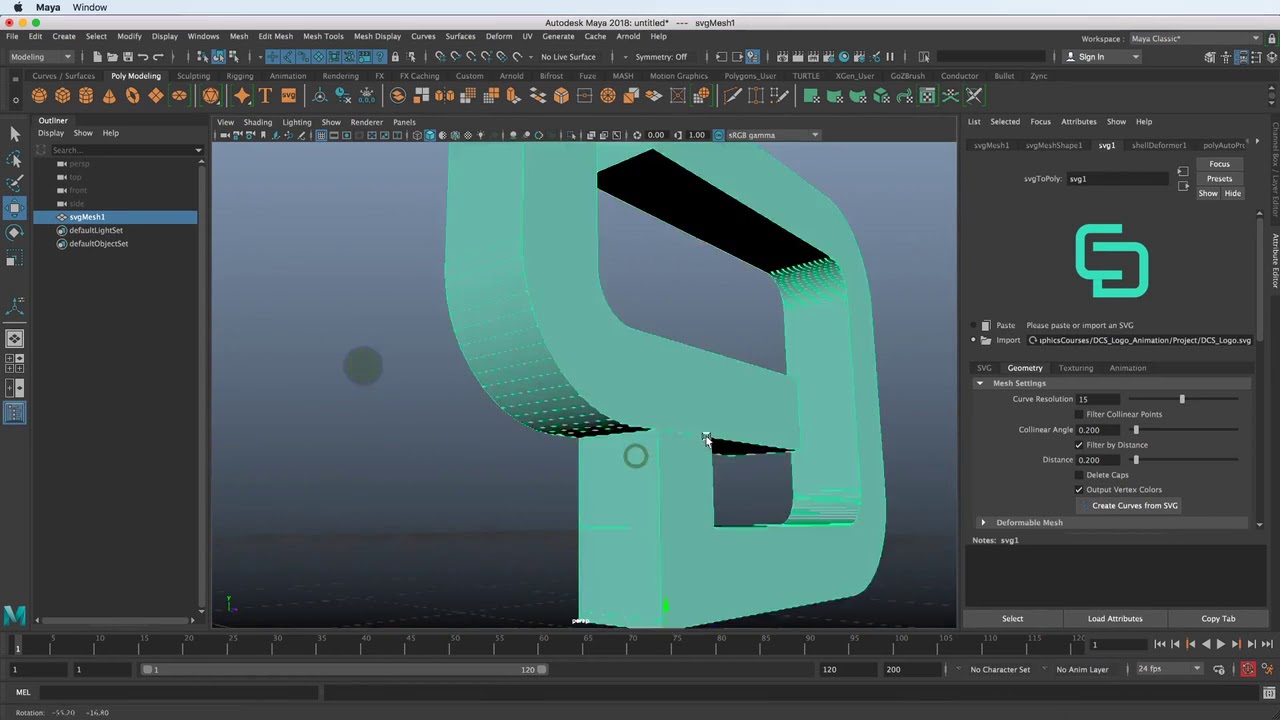
Task: Open the Symmetry: Off dropdown
Action: [x=661, y=57]
